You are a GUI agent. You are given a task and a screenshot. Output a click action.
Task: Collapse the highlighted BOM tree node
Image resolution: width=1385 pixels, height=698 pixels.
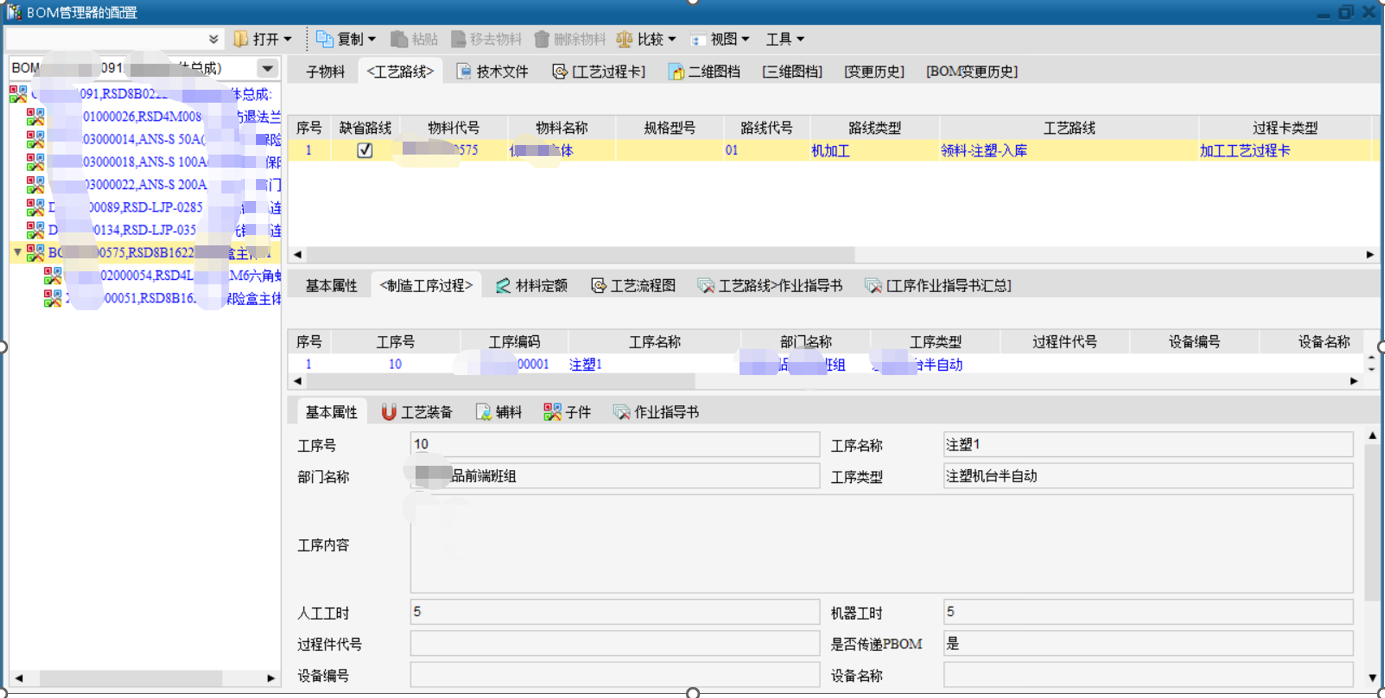18,252
